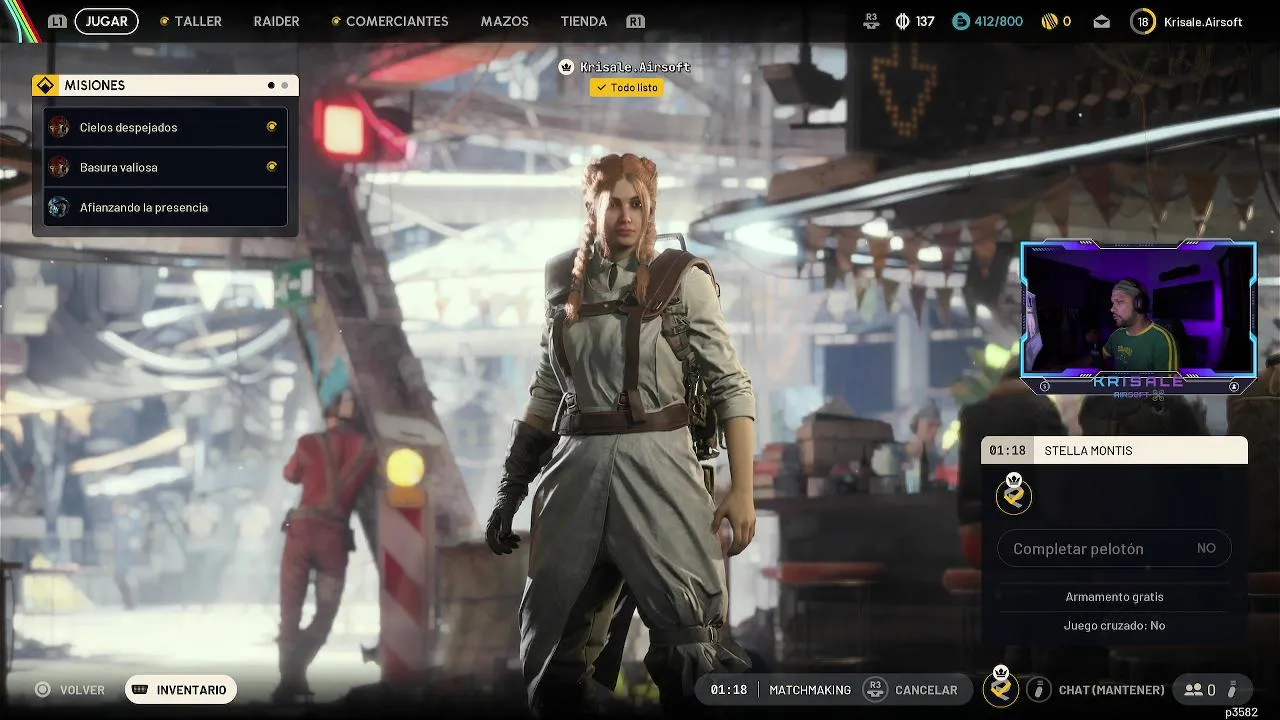
Task: Open the JUGAR tab
Action: tap(106, 21)
